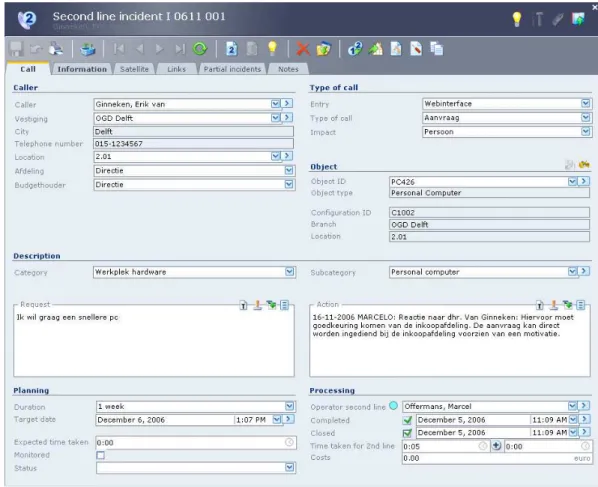Image resolution: width=598 pixels, height=487 pixels.
Task: Switch to the Information tab
Action: 82,69
